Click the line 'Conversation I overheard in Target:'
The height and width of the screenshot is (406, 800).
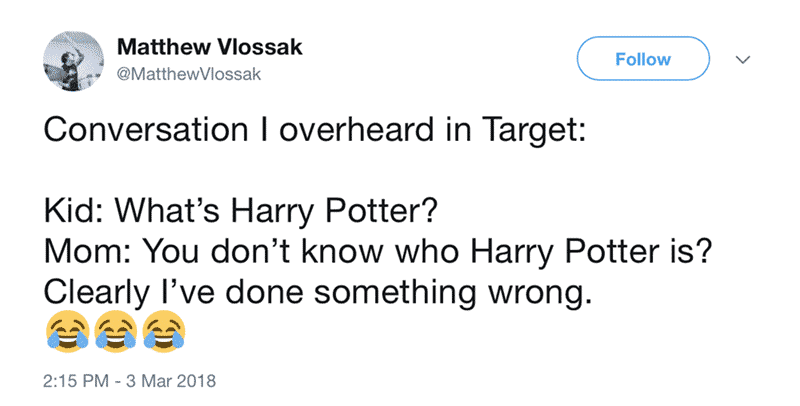pyautogui.click(x=315, y=130)
